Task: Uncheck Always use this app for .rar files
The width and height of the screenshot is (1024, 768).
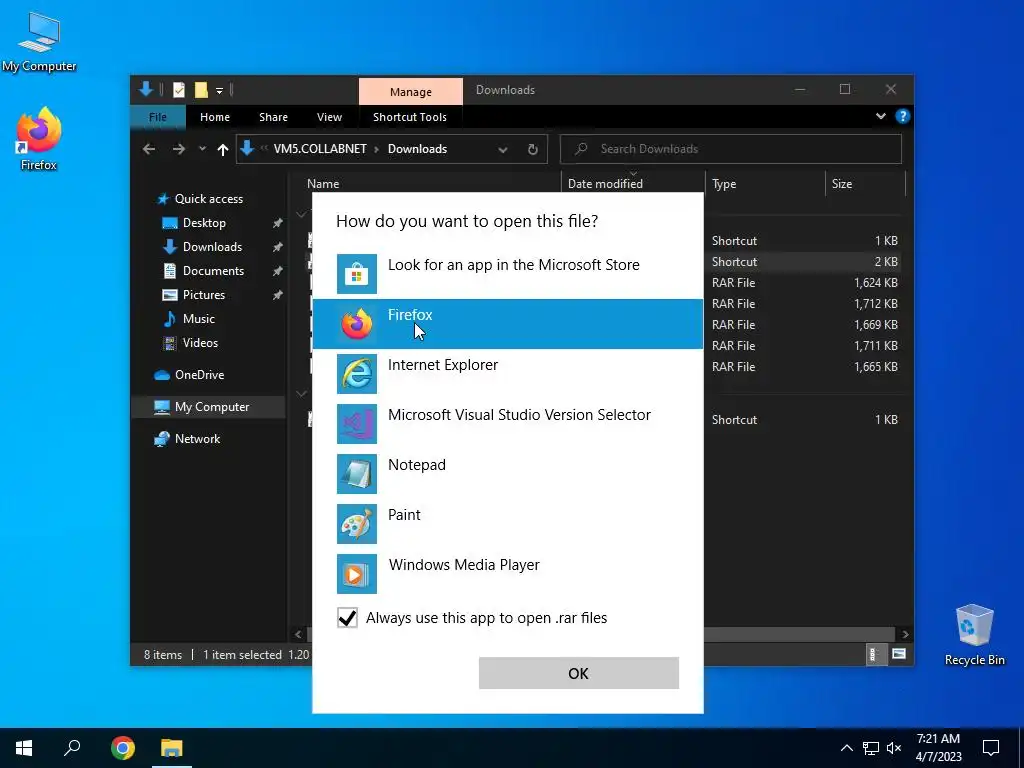Action: [x=347, y=617]
